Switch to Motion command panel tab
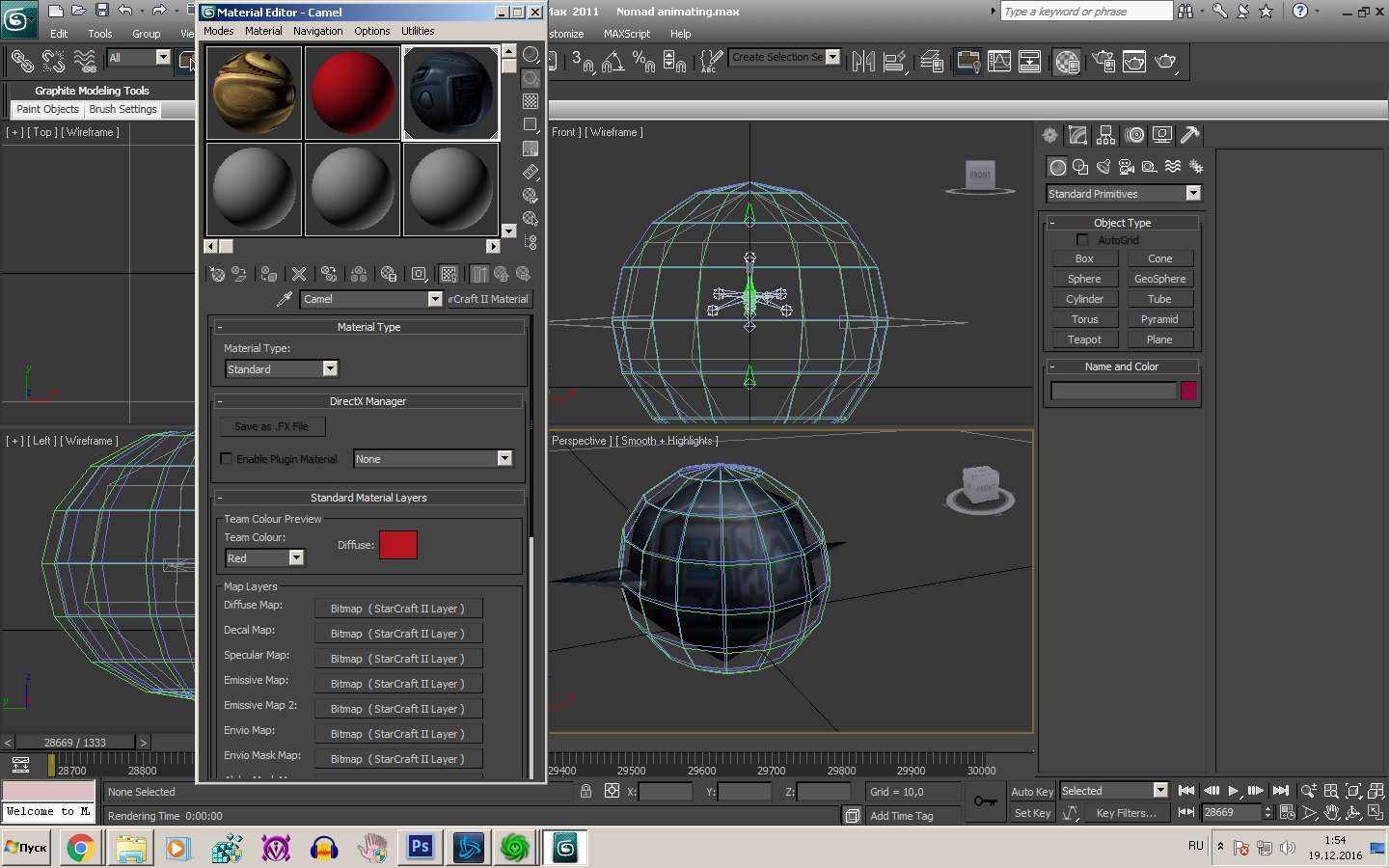 coord(1134,135)
